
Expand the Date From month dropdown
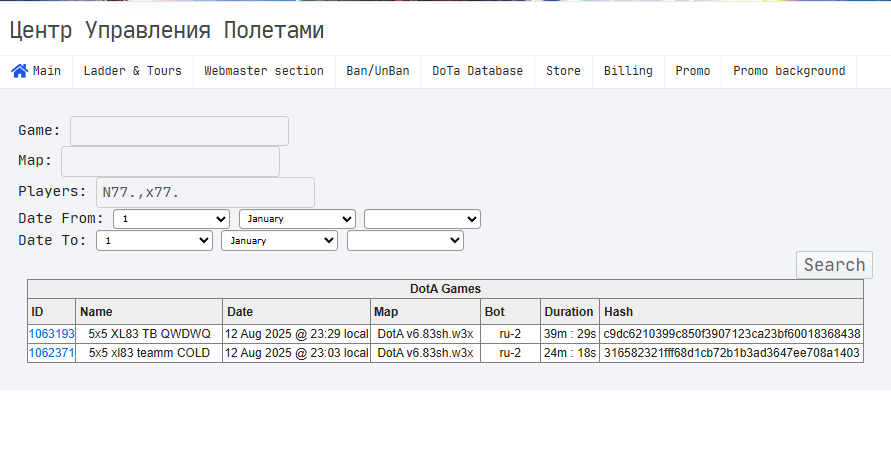(x=297, y=219)
